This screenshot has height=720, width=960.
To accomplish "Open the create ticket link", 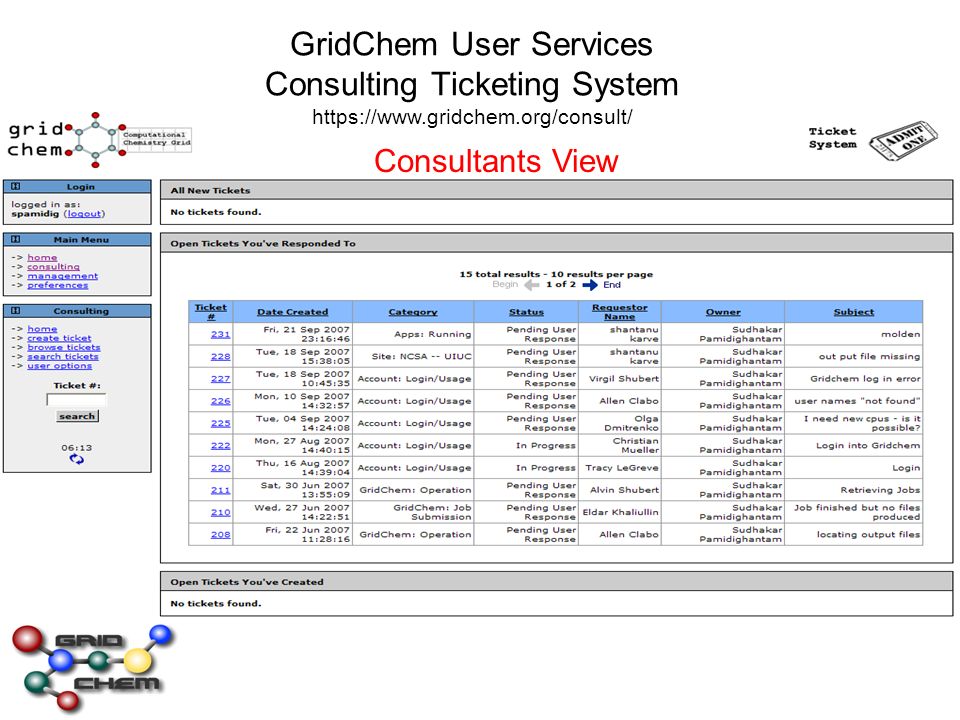I will coord(59,338).
